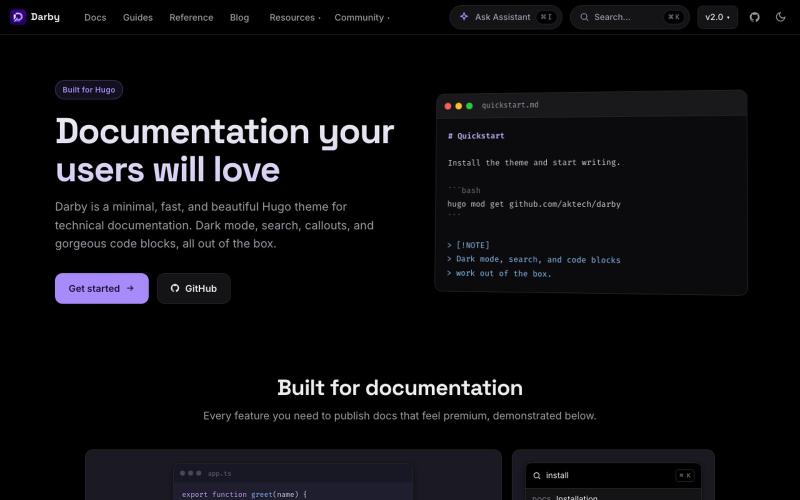Click the app.ts file name label
800x500 pixels.
tap(219, 474)
